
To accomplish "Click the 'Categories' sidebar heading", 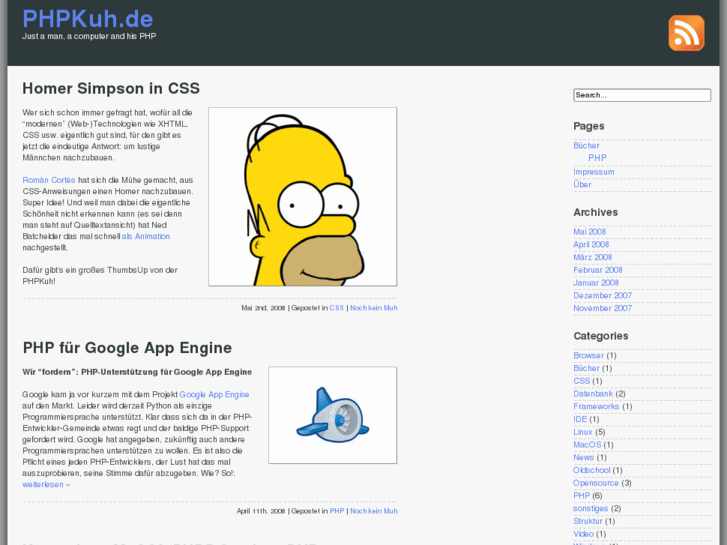I will (600, 335).
